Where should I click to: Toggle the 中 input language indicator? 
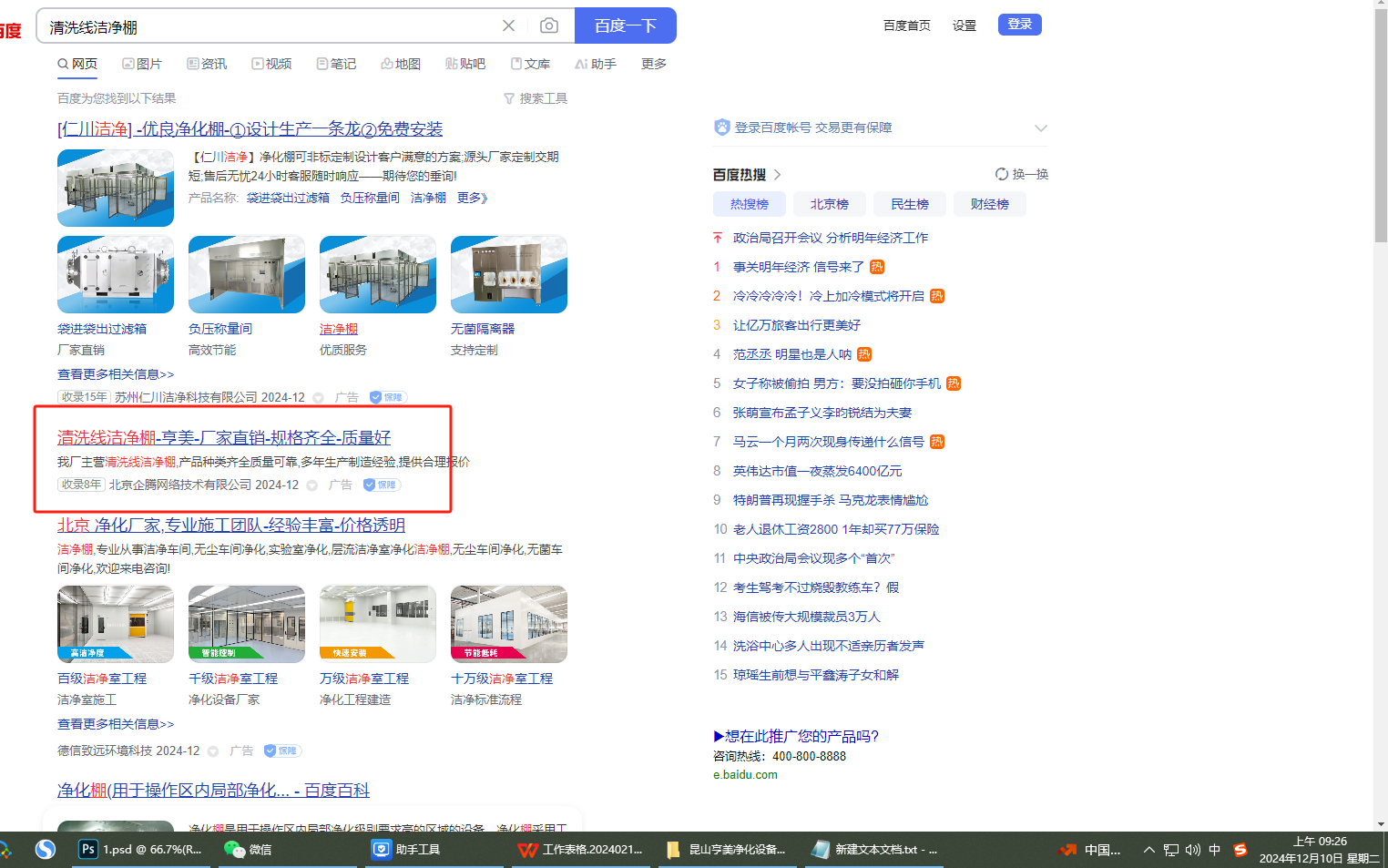[x=1215, y=850]
